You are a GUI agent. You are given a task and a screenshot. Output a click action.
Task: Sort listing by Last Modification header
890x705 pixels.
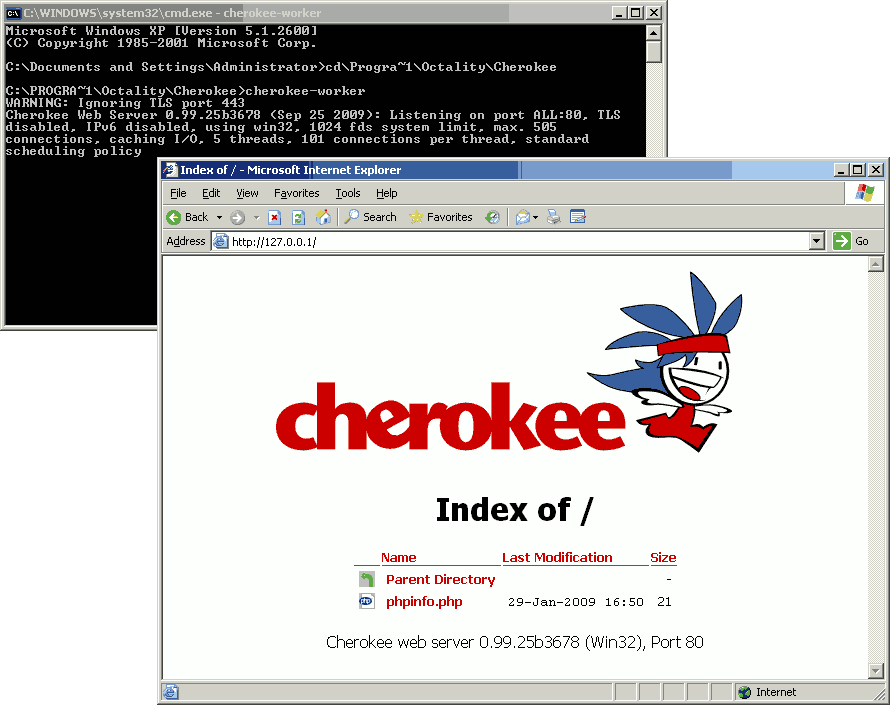(x=557, y=558)
